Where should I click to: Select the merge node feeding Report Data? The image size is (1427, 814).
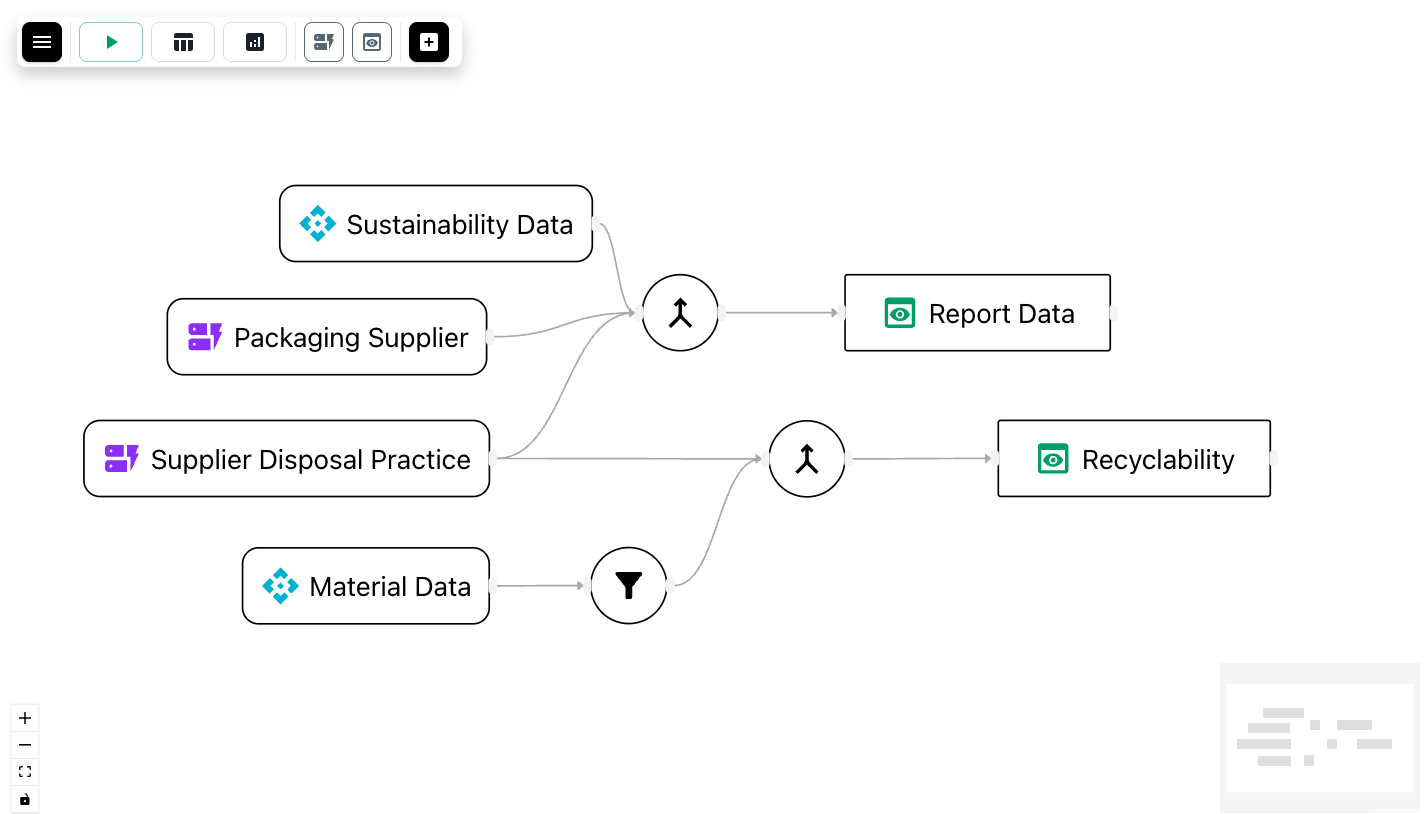681,313
